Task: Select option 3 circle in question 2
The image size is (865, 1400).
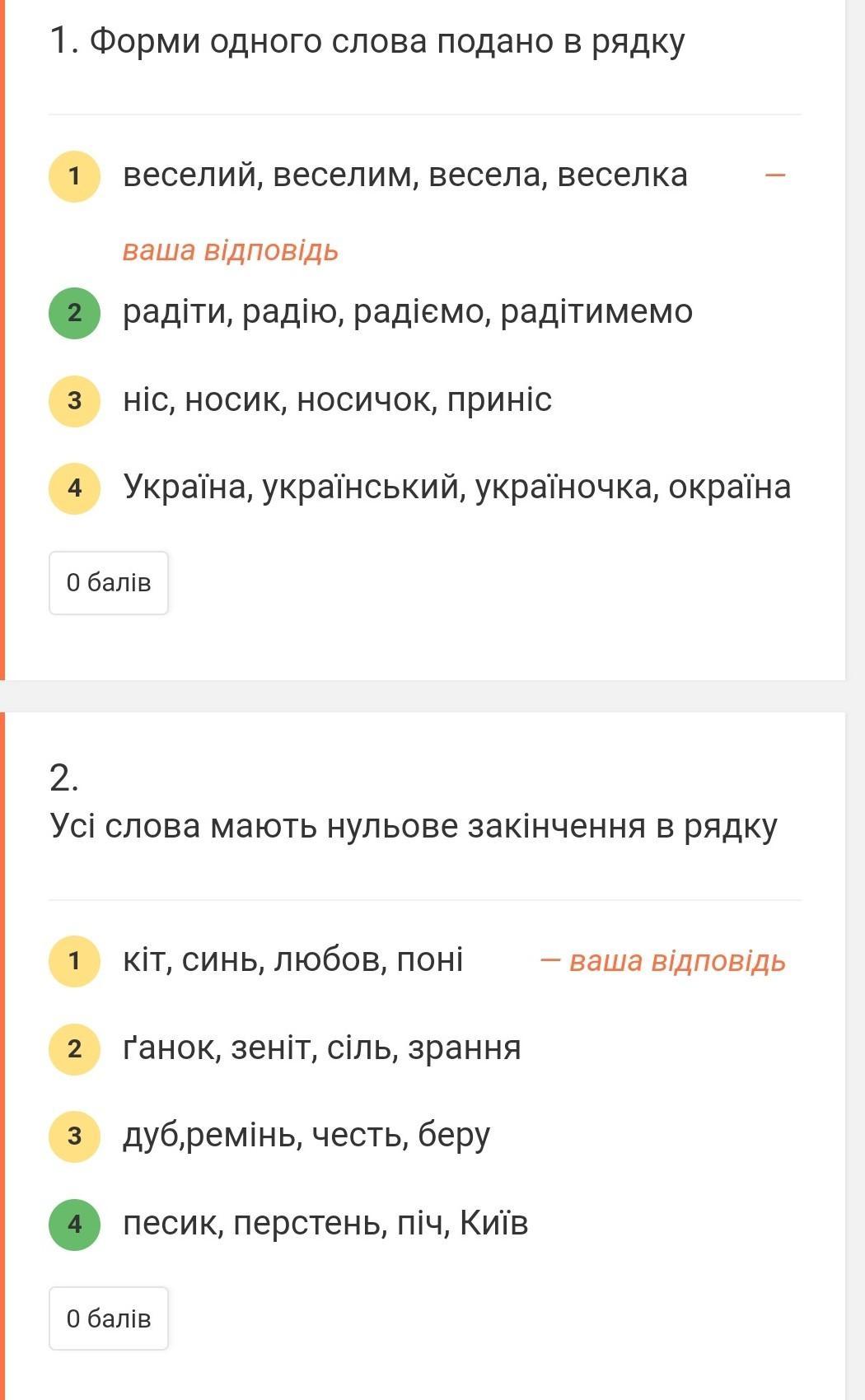Action: pos(74,1136)
